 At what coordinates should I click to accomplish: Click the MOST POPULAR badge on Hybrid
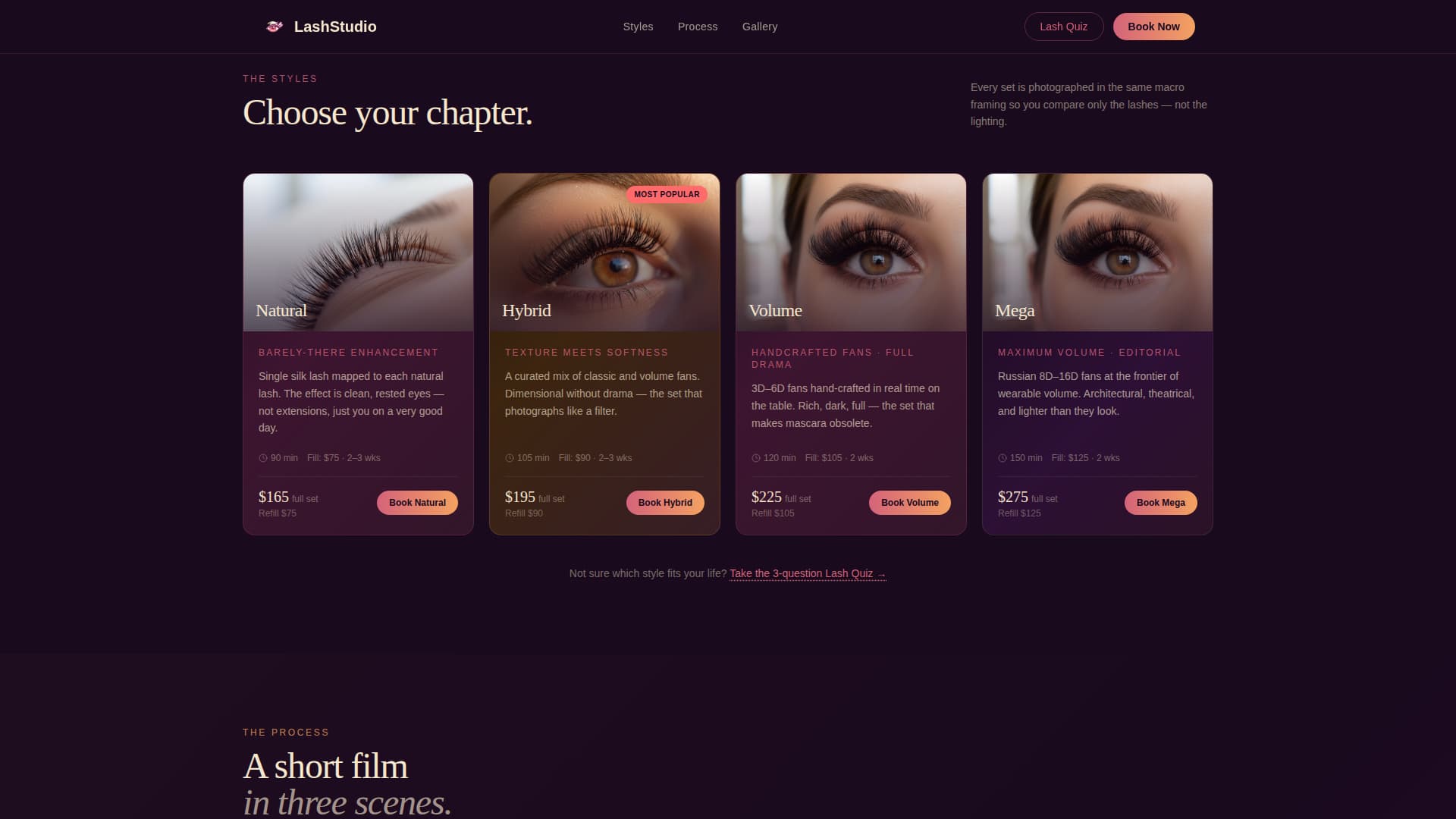click(x=666, y=194)
